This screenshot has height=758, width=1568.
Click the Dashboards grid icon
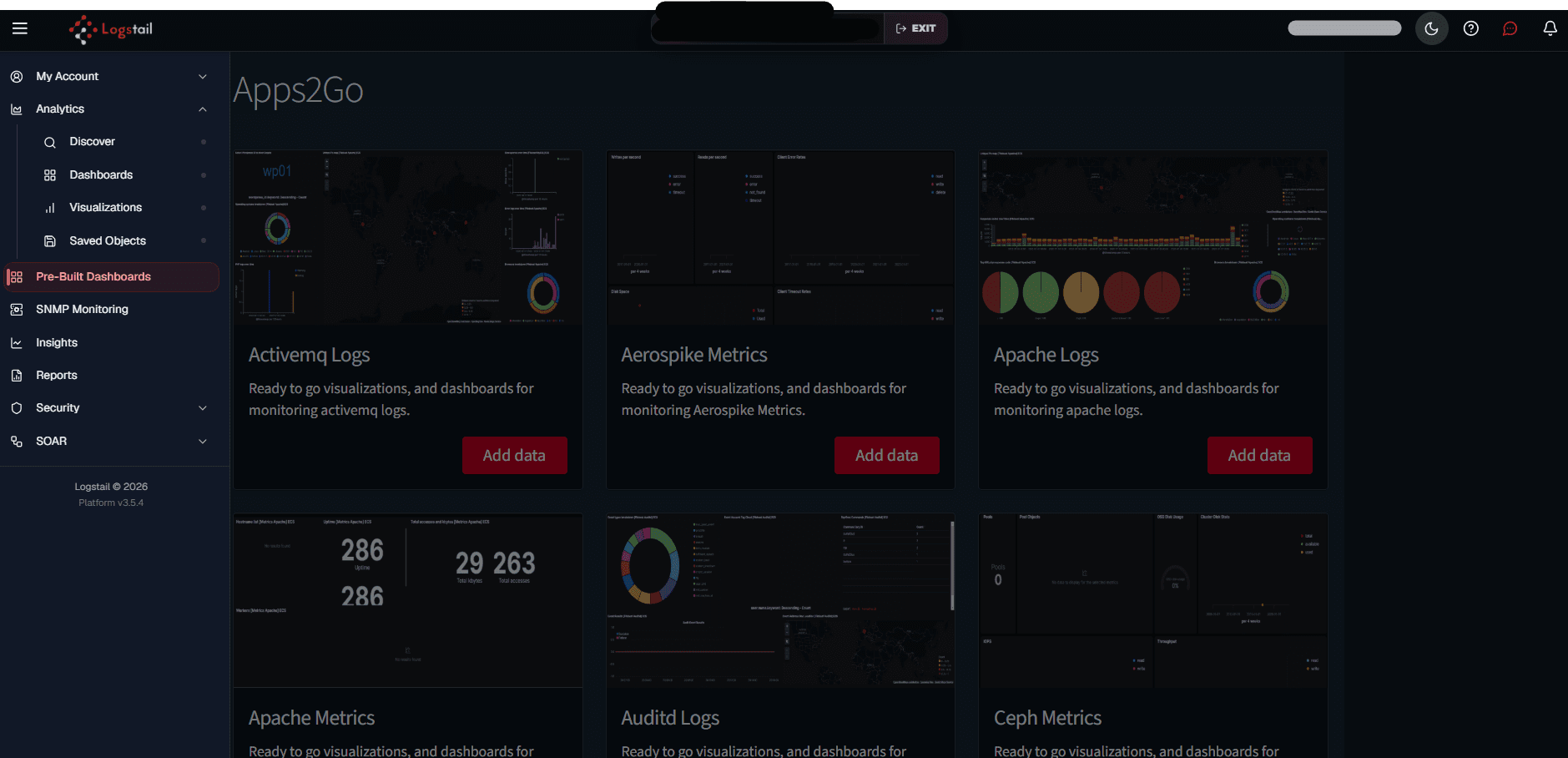pos(50,175)
